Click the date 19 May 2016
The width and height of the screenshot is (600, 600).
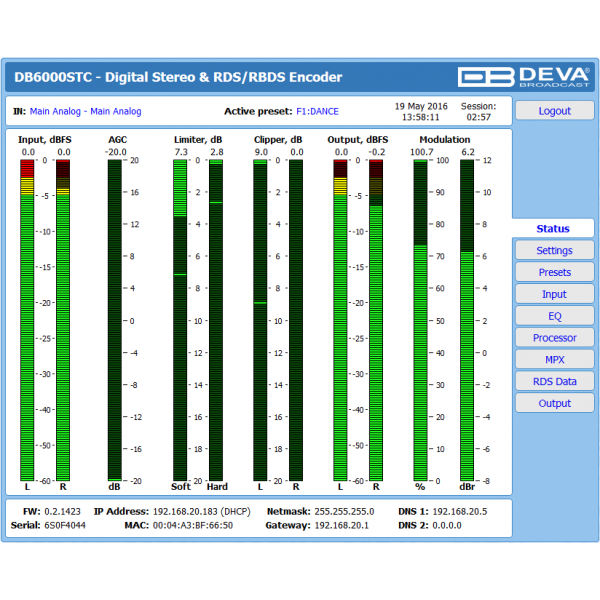[x=421, y=106]
